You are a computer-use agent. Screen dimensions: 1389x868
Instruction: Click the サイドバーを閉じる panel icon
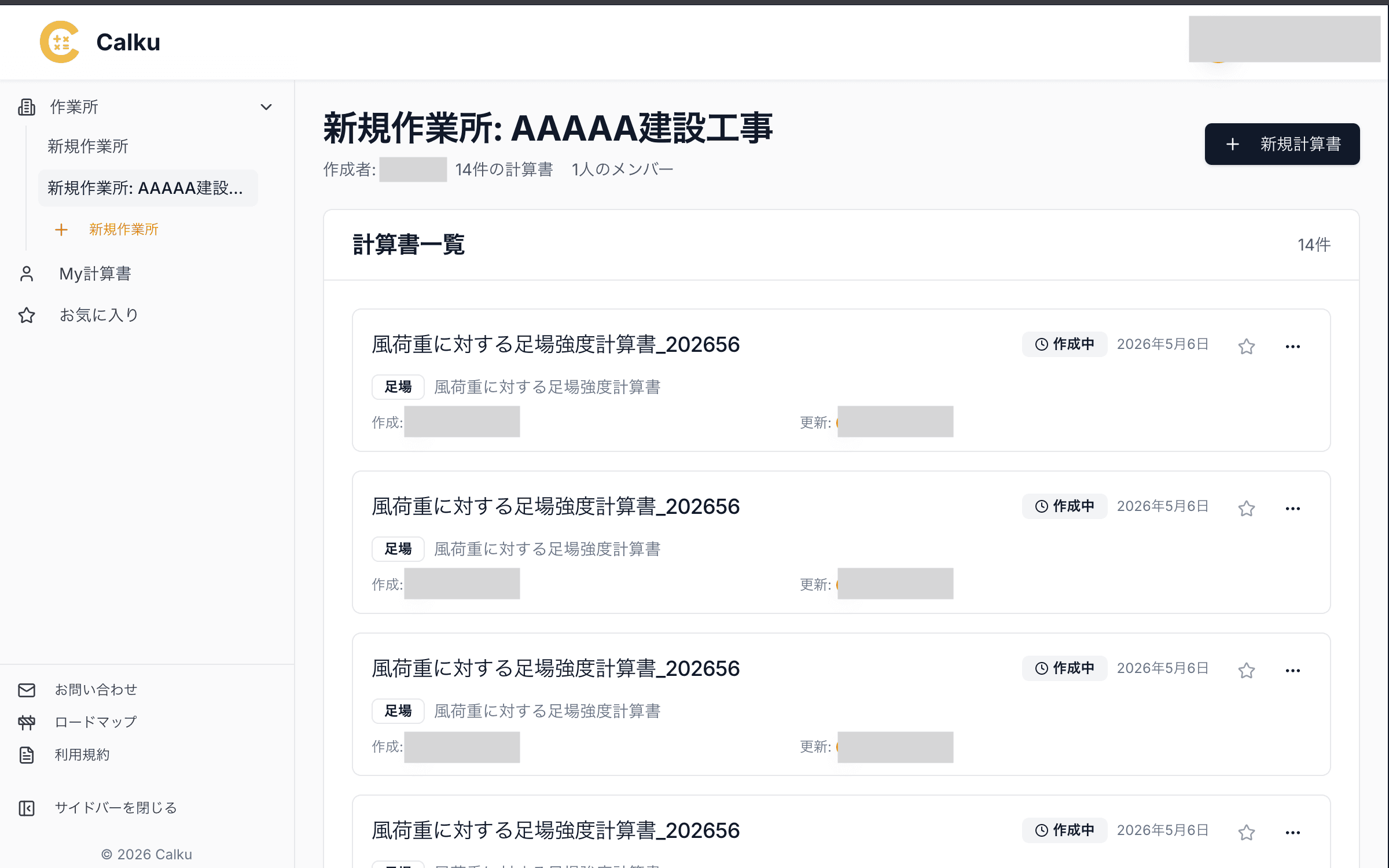point(27,808)
